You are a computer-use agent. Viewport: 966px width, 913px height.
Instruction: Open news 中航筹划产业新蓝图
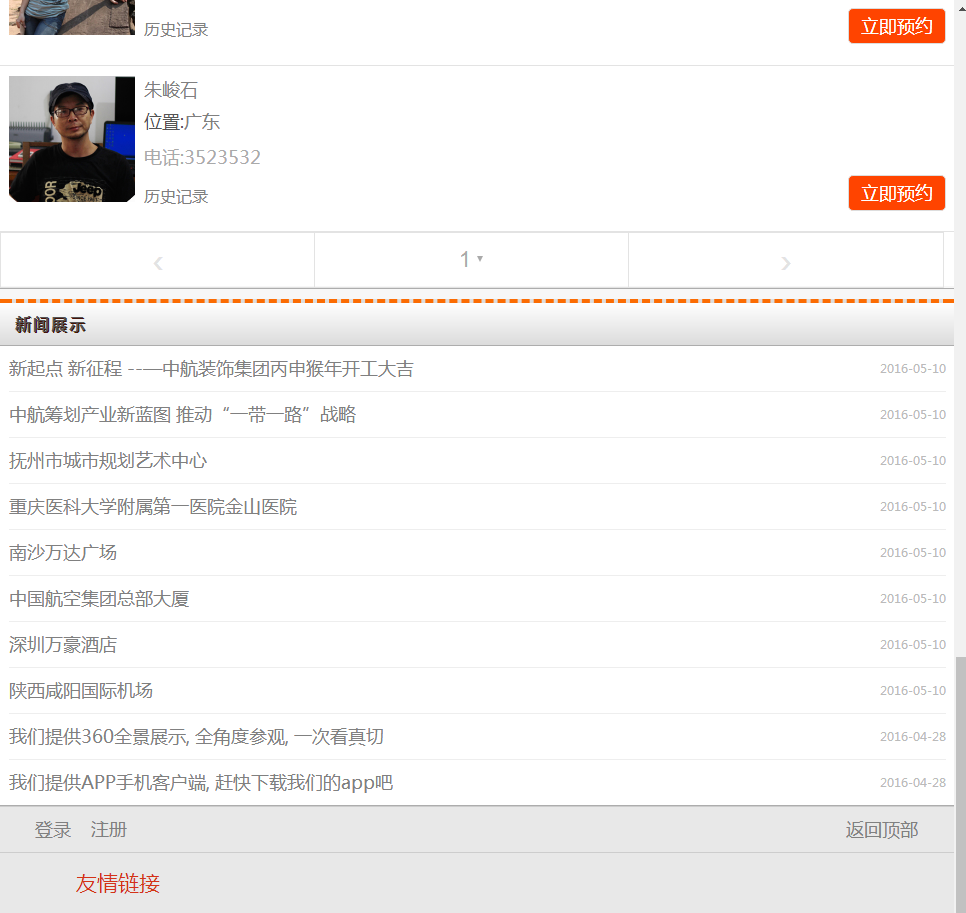tap(183, 415)
